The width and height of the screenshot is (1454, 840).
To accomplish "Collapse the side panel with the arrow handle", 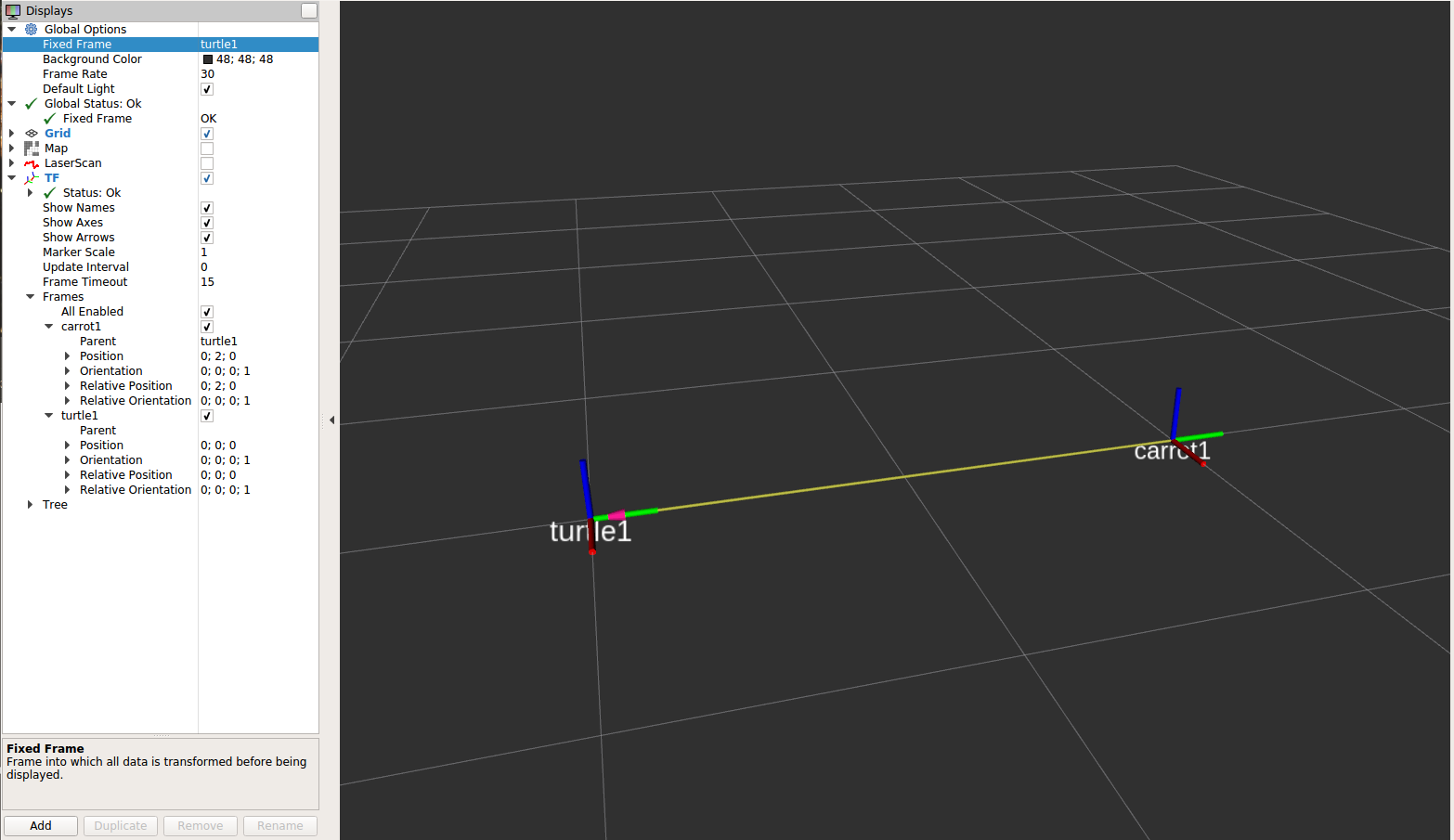I will pos(331,420).
